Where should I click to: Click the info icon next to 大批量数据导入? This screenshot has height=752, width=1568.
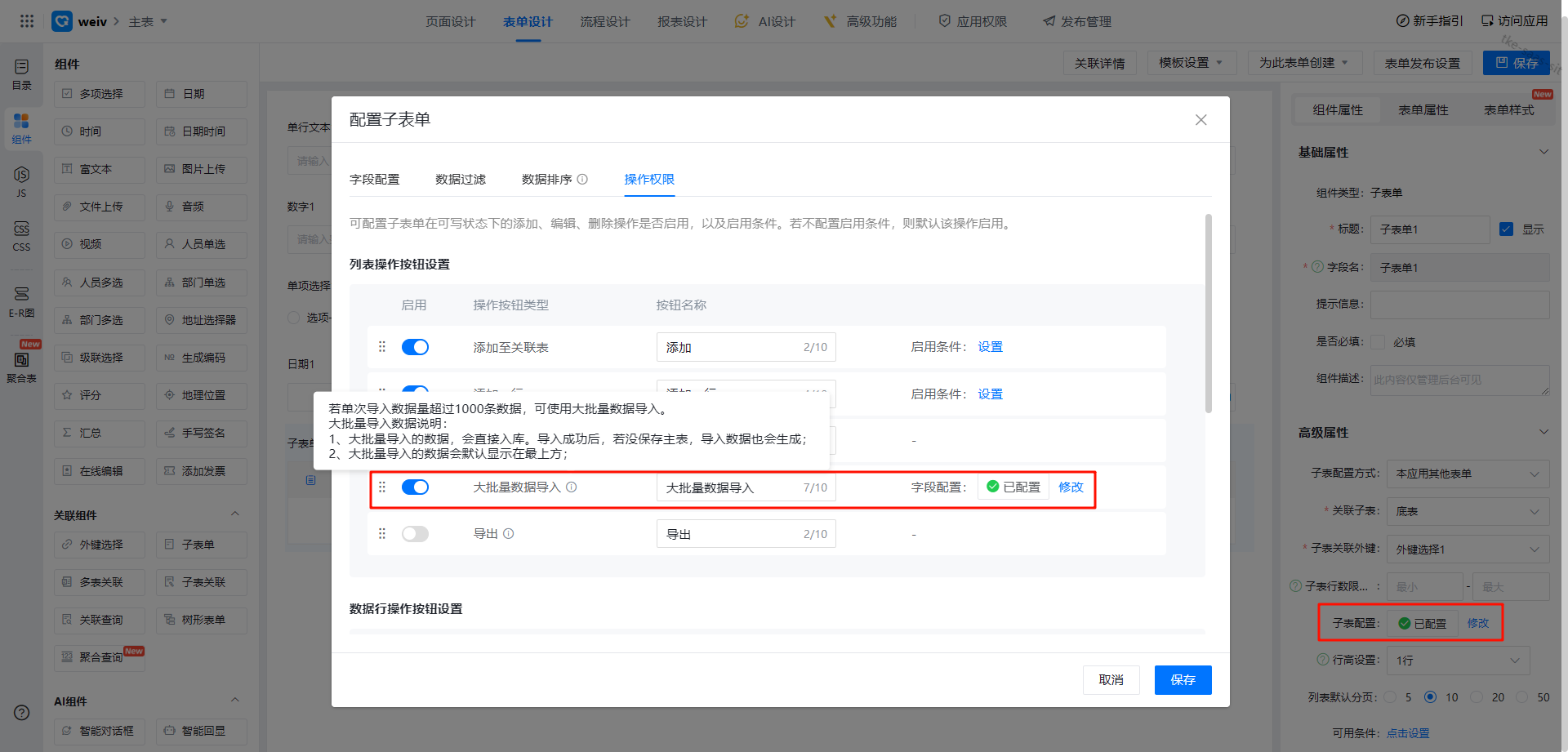tap(572, 487)
